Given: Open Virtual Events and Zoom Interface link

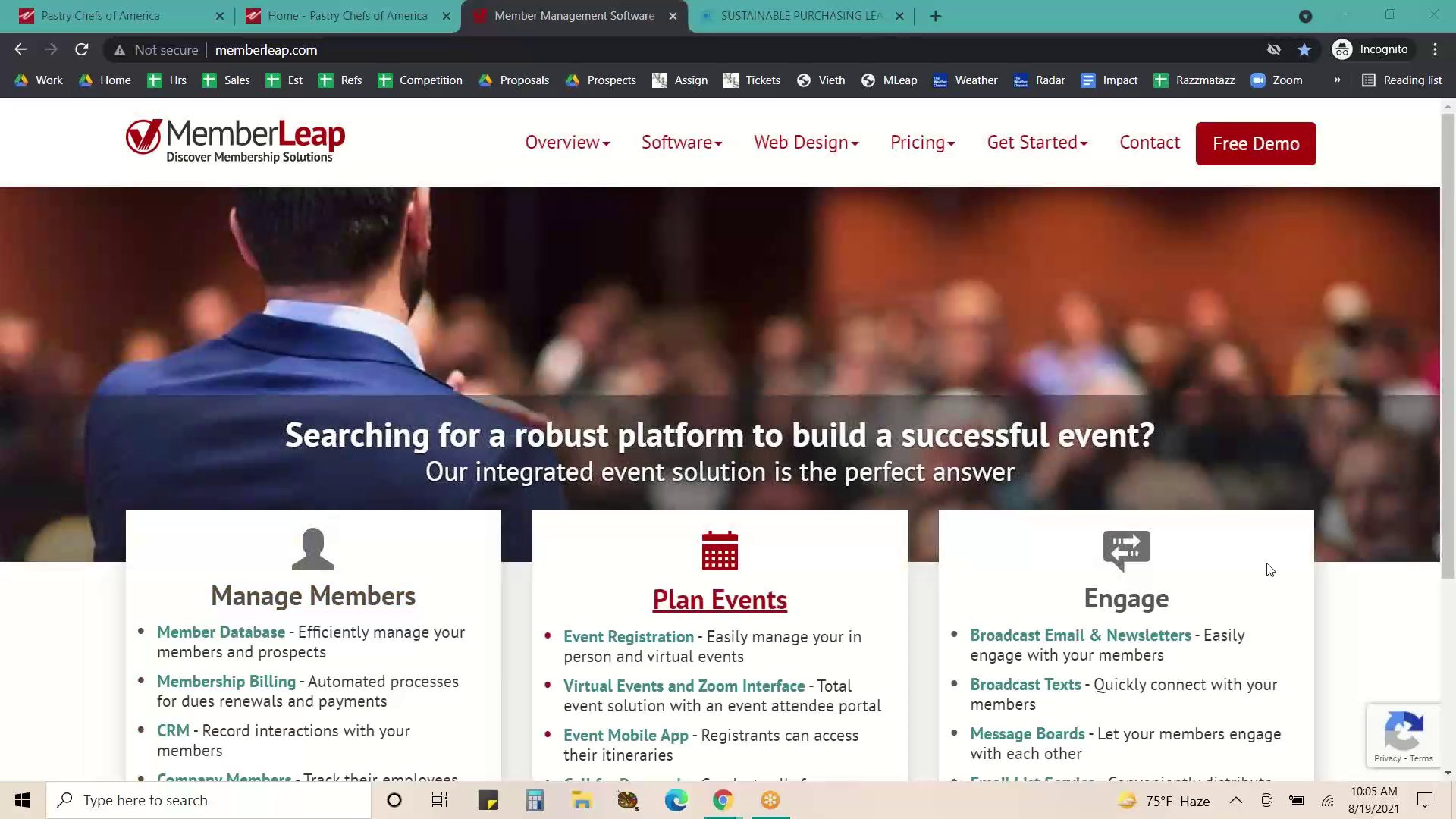Looking at the screenshot, I should coord(684,686).
